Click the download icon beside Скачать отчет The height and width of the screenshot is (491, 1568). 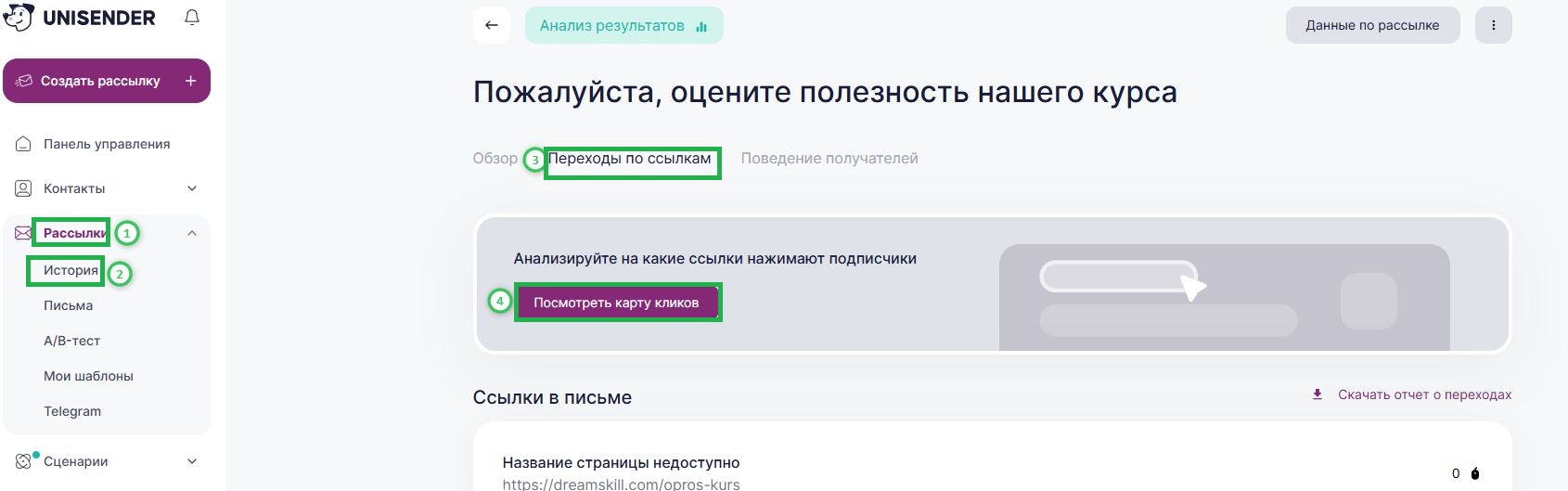[1317, 394]
